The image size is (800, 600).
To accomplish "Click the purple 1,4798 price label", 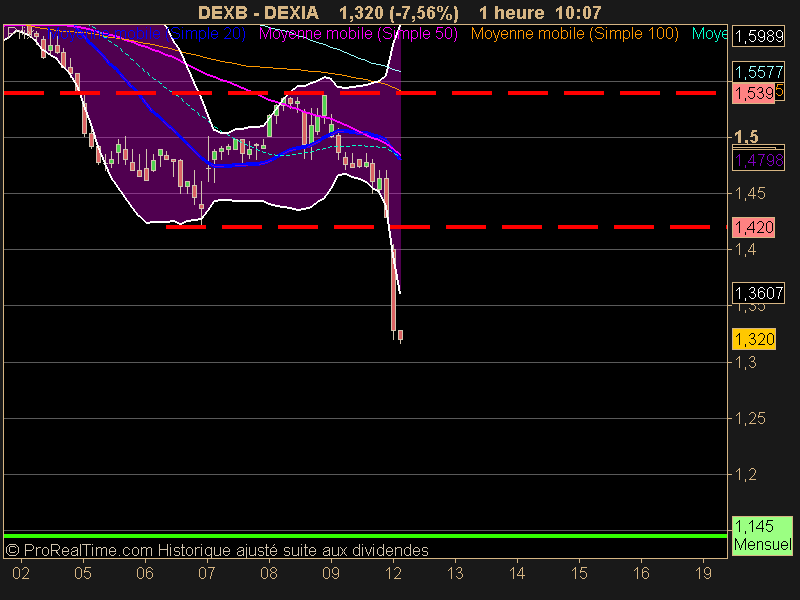I will (x=759, y=161).
